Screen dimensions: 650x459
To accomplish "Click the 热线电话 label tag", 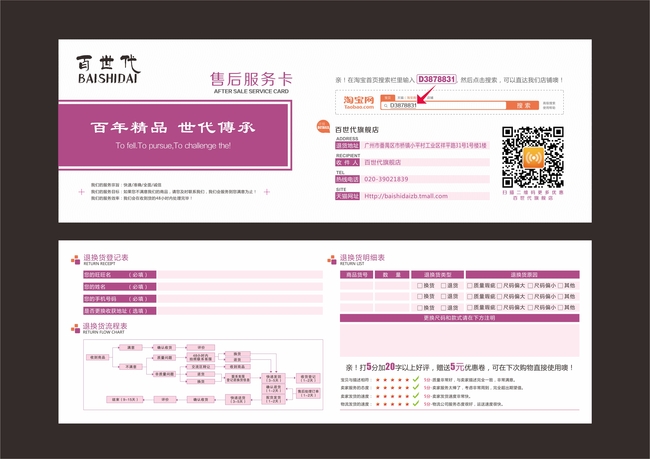I will click(x=347, y=179).
